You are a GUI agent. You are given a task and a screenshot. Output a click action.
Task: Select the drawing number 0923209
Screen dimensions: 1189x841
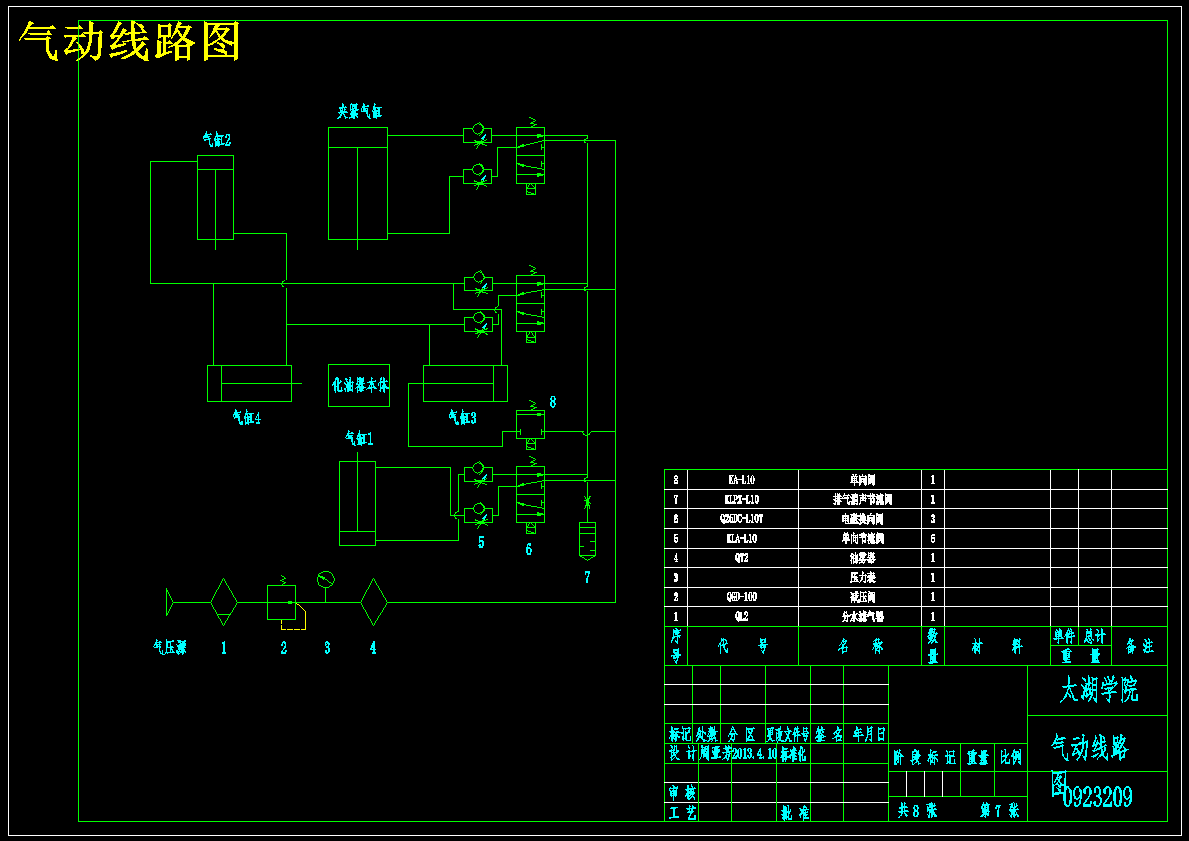1098,796
